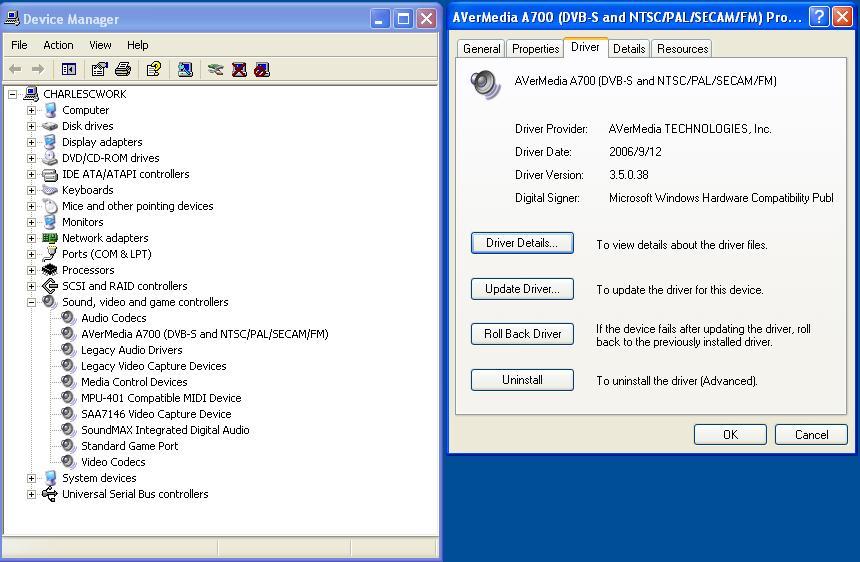Click the Network adapters category icon
The image size is (860, 562).
tap(50, 238)
